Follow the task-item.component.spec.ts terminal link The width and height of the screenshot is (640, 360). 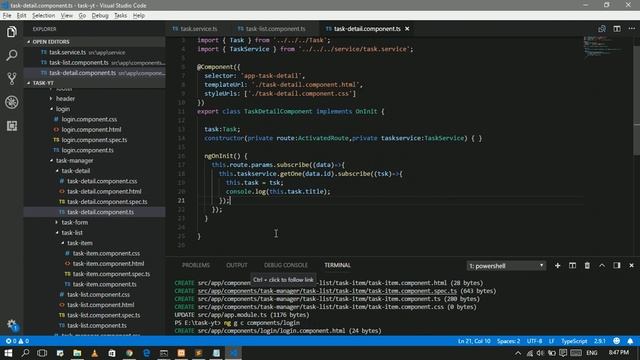click(327, 291)
